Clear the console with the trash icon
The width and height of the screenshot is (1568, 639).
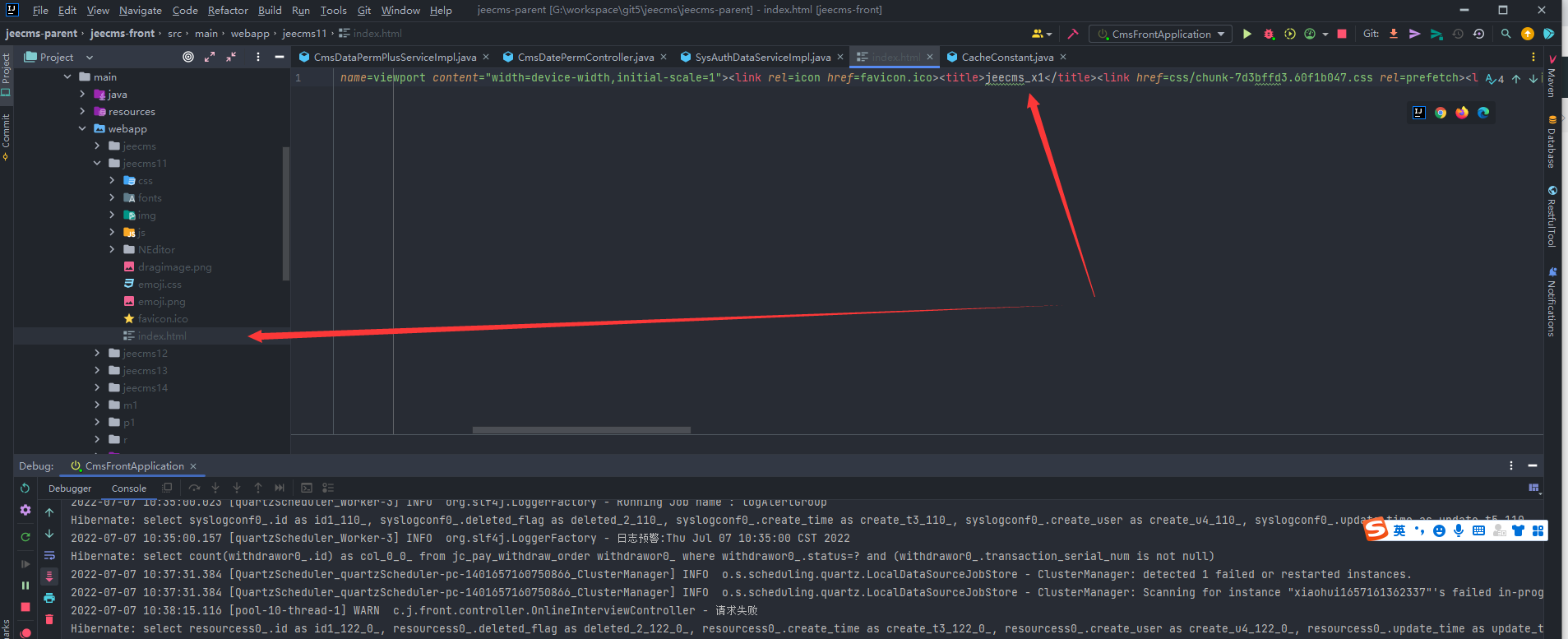(x=49, y=619)
